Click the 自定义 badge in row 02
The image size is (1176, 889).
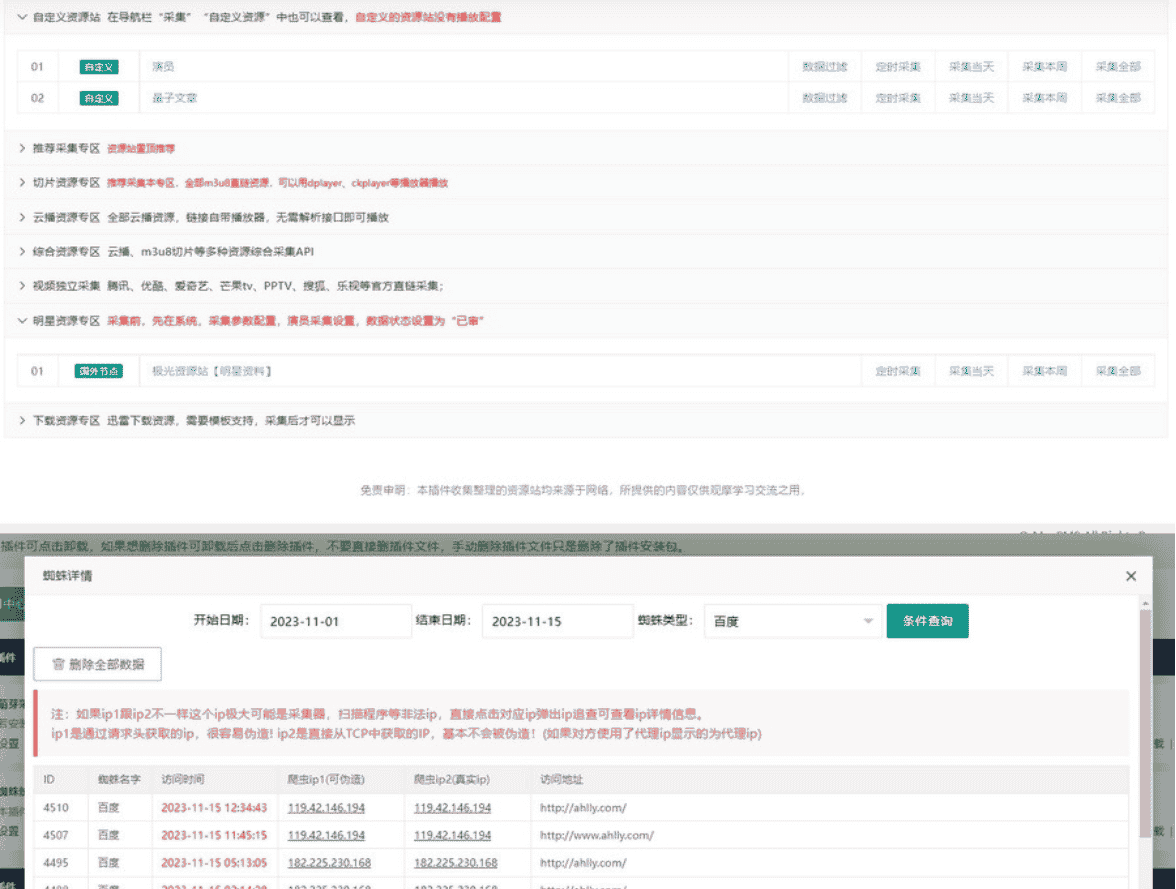[x=99, y=98]
